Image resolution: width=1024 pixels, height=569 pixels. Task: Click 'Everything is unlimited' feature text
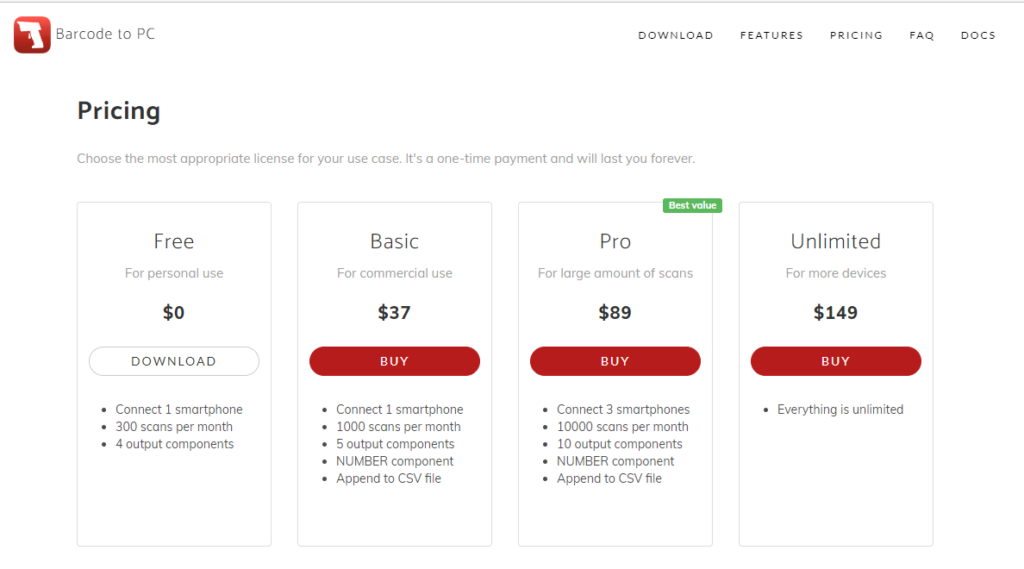point(840,410)
